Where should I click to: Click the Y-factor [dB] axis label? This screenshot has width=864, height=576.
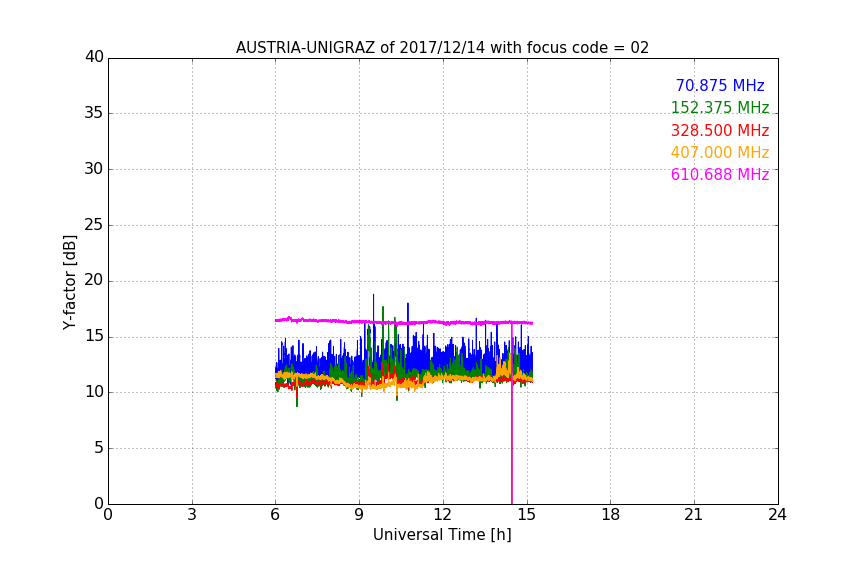coord(69,282)
